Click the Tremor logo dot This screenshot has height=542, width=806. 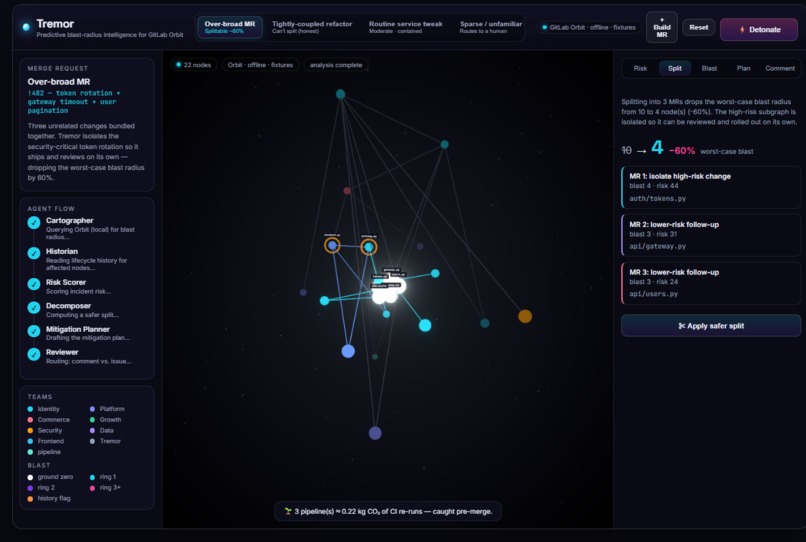pyautogui.click(x=26, y=27)
